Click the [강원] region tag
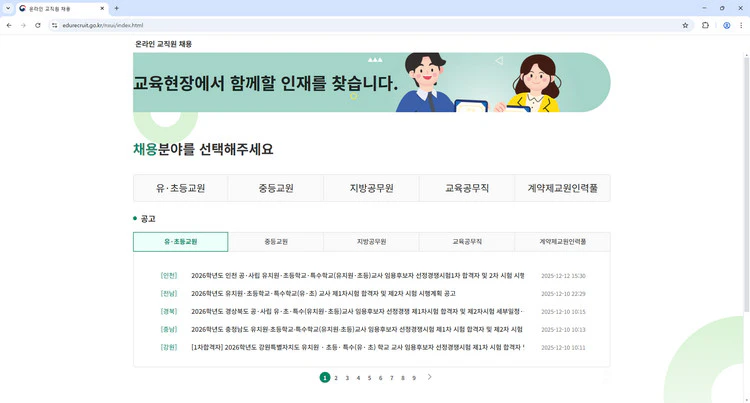The height and width of the screenshot is (403, 750). coord(169,348)
